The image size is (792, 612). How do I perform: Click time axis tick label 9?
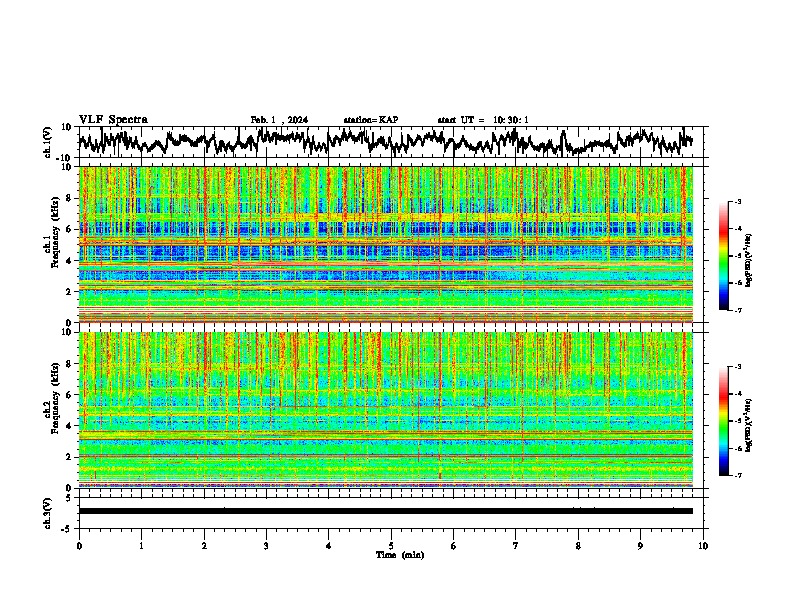click(640, 546)
